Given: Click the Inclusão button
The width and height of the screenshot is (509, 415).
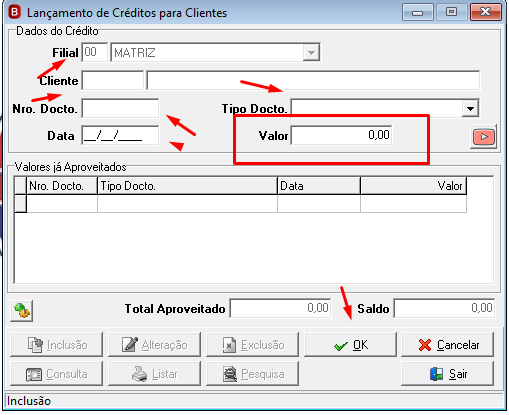Looking at the screenshot, I should [56, 345].
